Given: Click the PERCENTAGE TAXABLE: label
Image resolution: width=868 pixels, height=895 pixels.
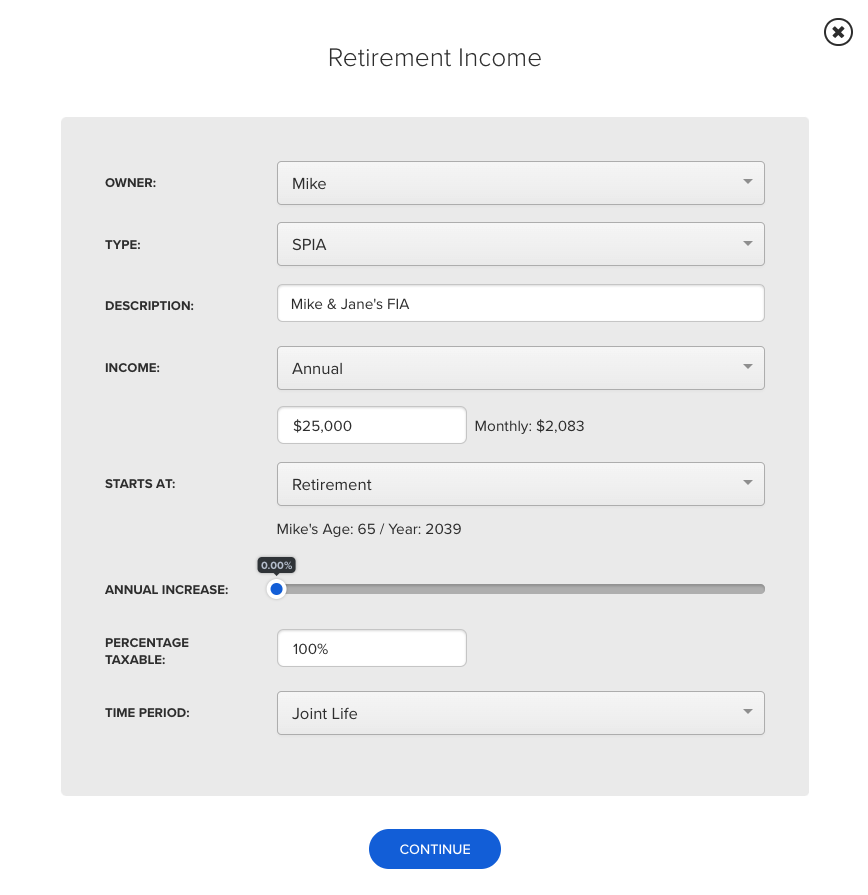Looking at the screenshot, I should pos(147,651).
